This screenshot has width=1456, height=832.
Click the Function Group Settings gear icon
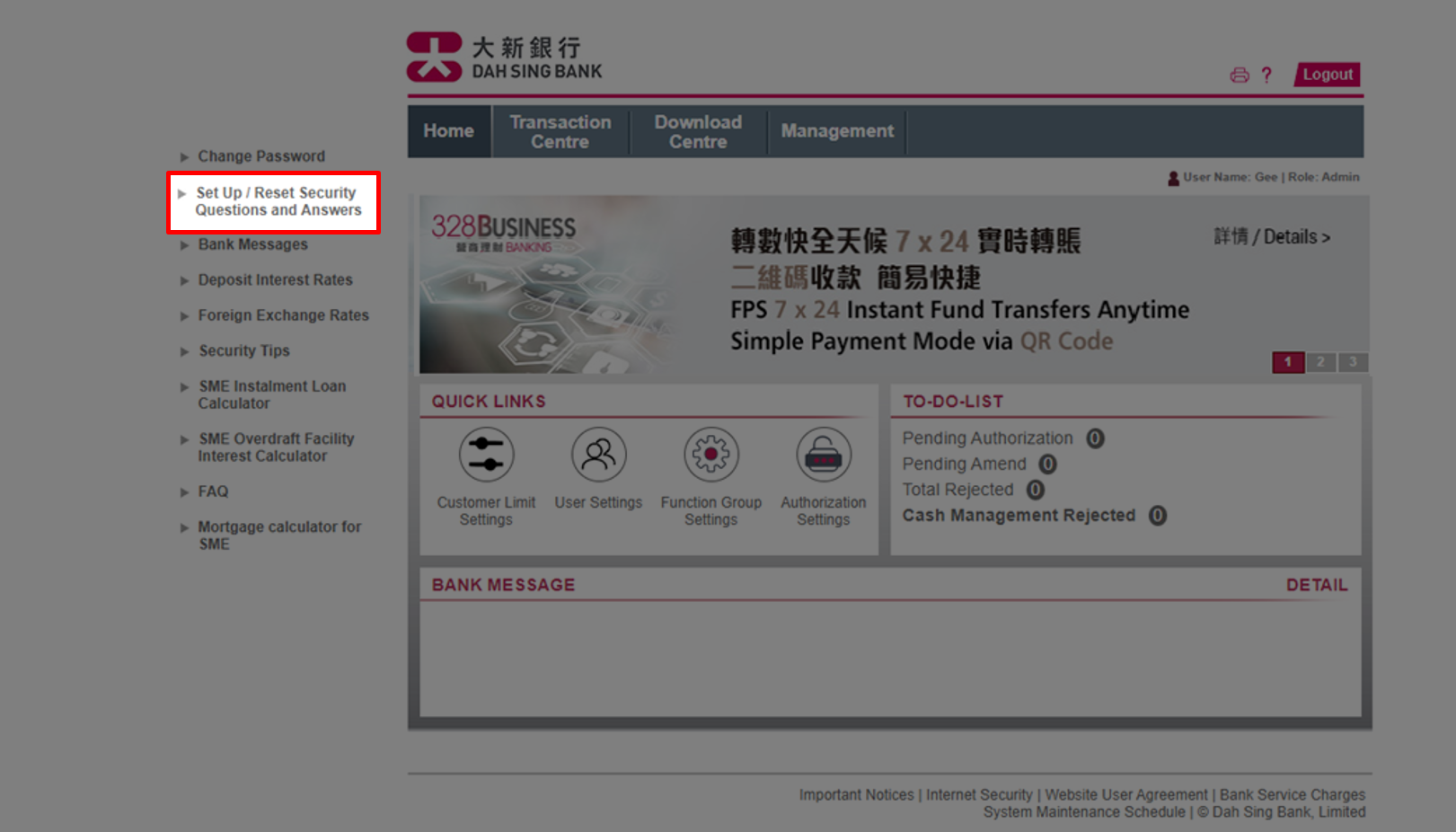click(x=710, y=455)
